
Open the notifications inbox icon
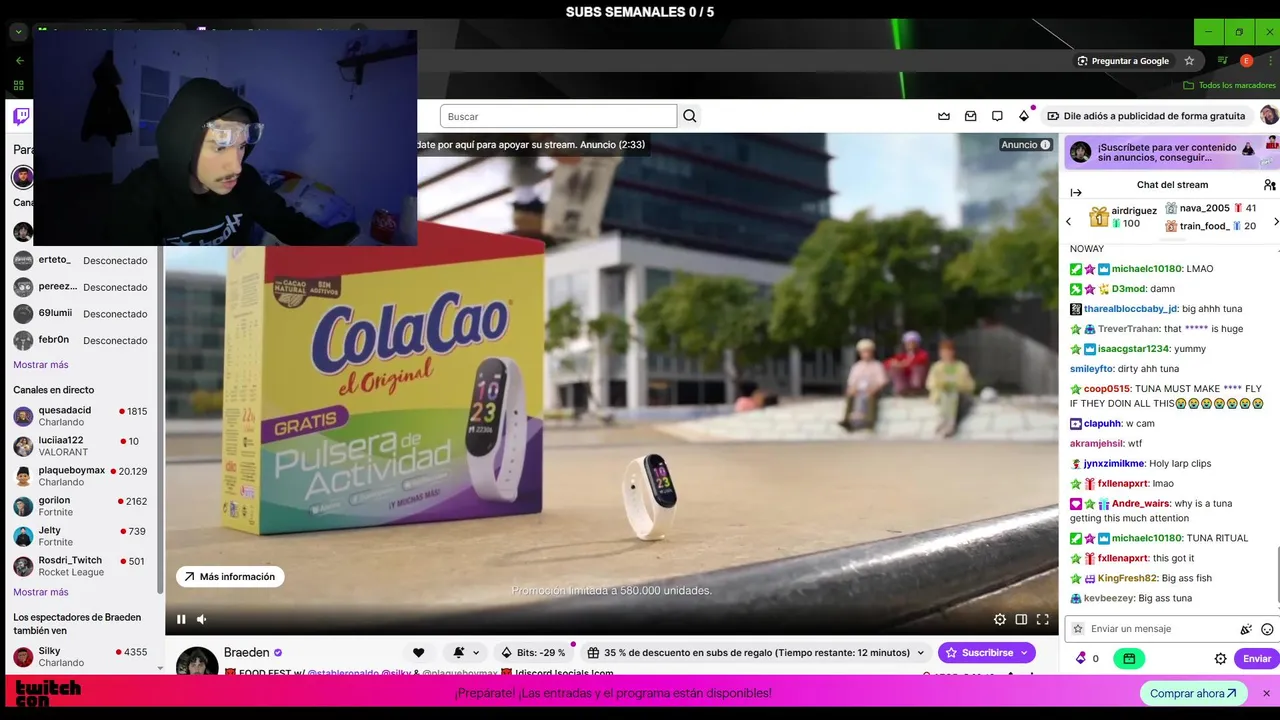(x=970, y=116)
